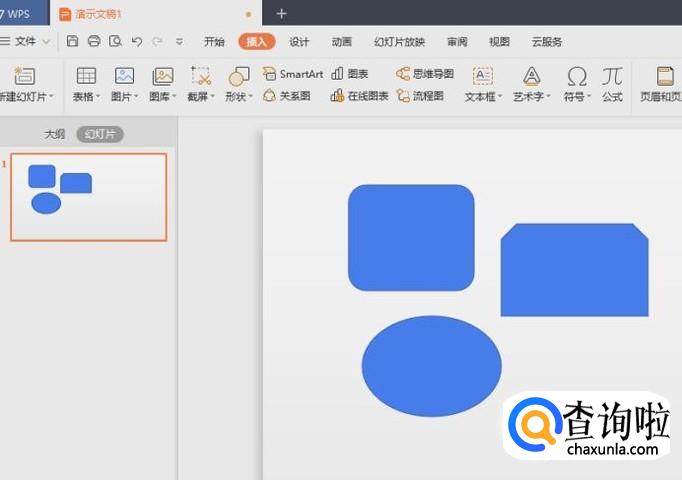The width and height of the screenshot is (682, 480).
Task: Insert a picture with 图片 icon
Action: tap(124, 76)
